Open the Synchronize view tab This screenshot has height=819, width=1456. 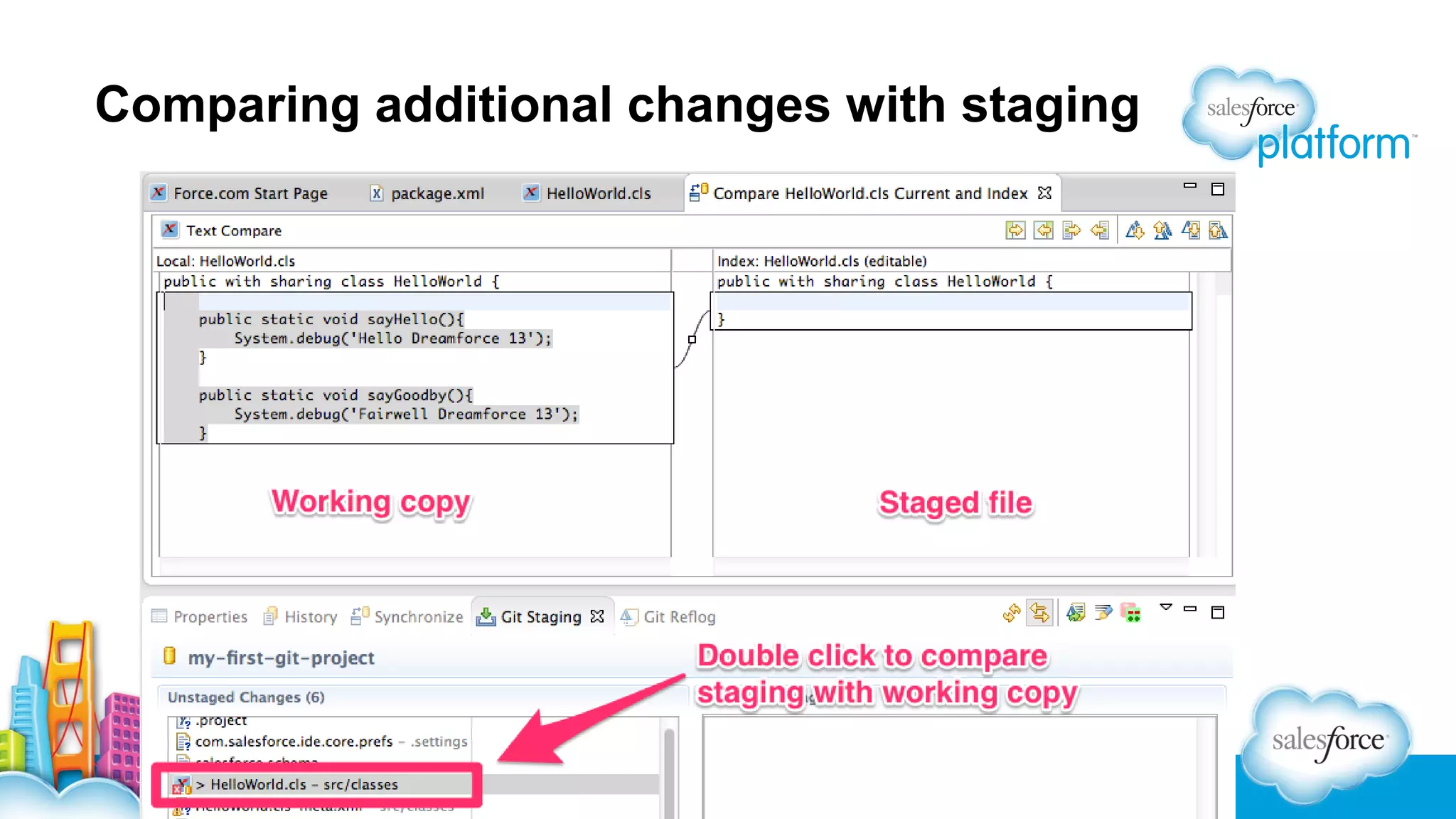tap(407, 616)
